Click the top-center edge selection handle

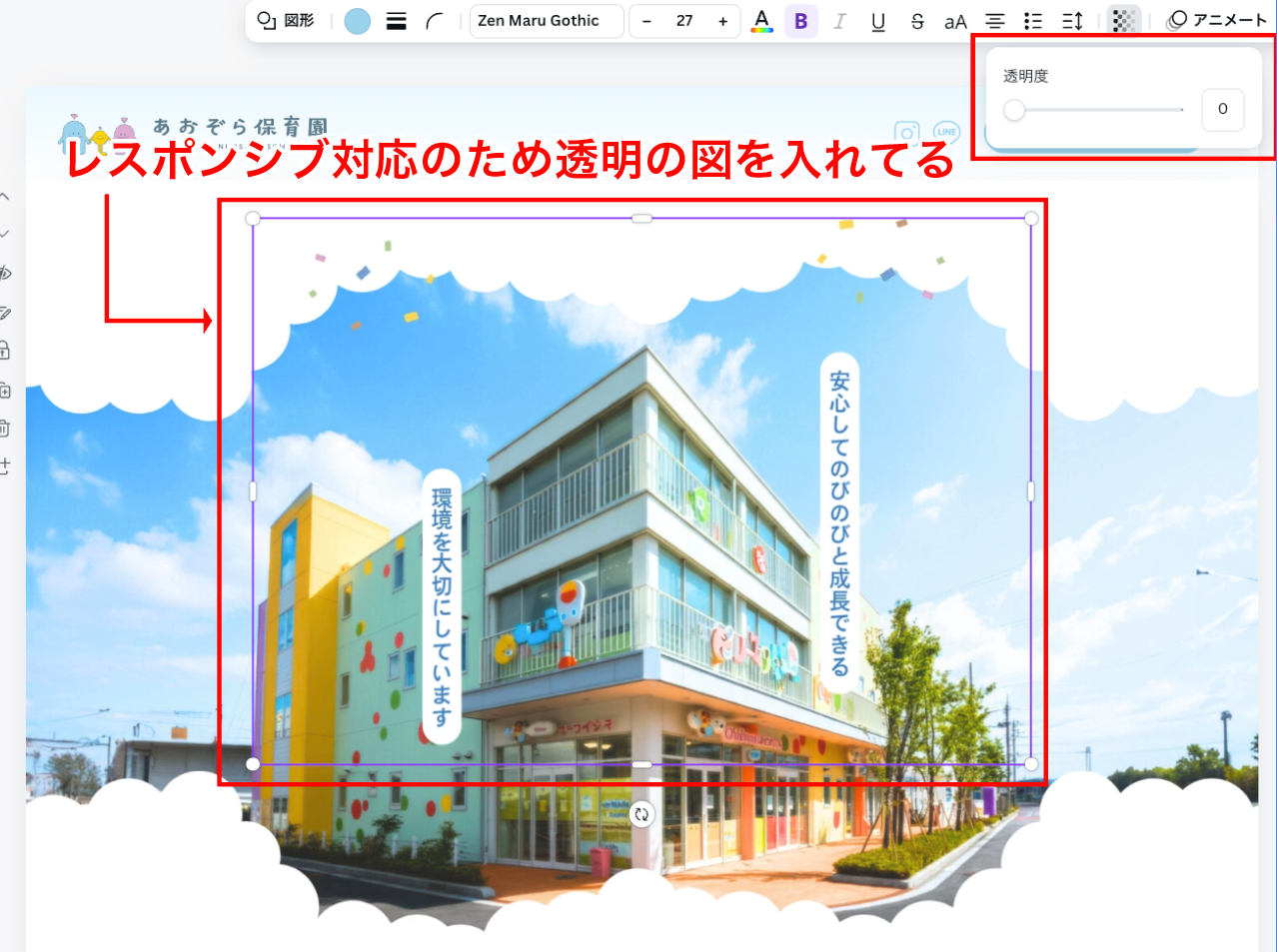(641, 218)
